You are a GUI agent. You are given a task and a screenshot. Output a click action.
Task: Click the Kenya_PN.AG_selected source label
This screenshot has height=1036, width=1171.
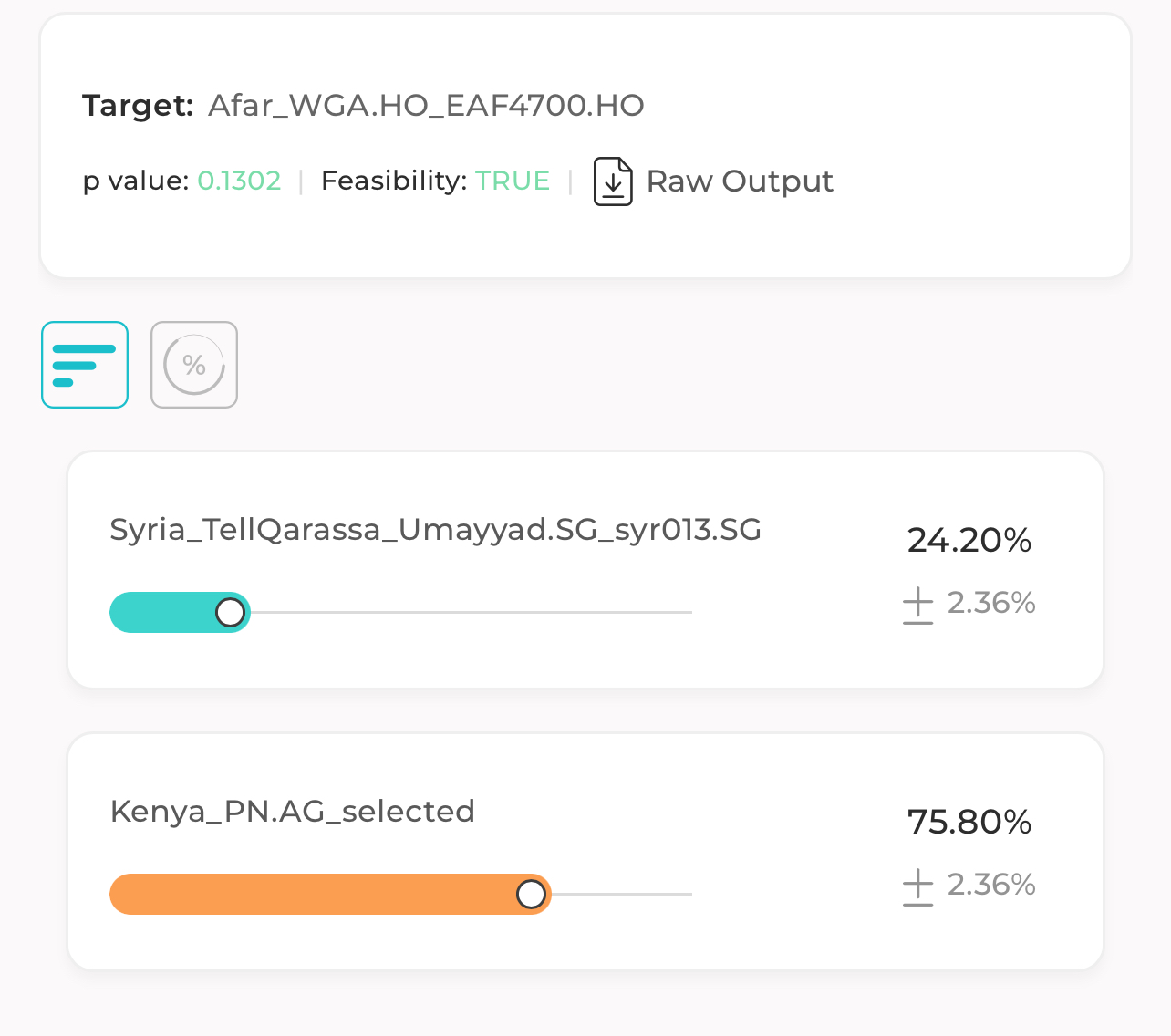click(293, 812)
